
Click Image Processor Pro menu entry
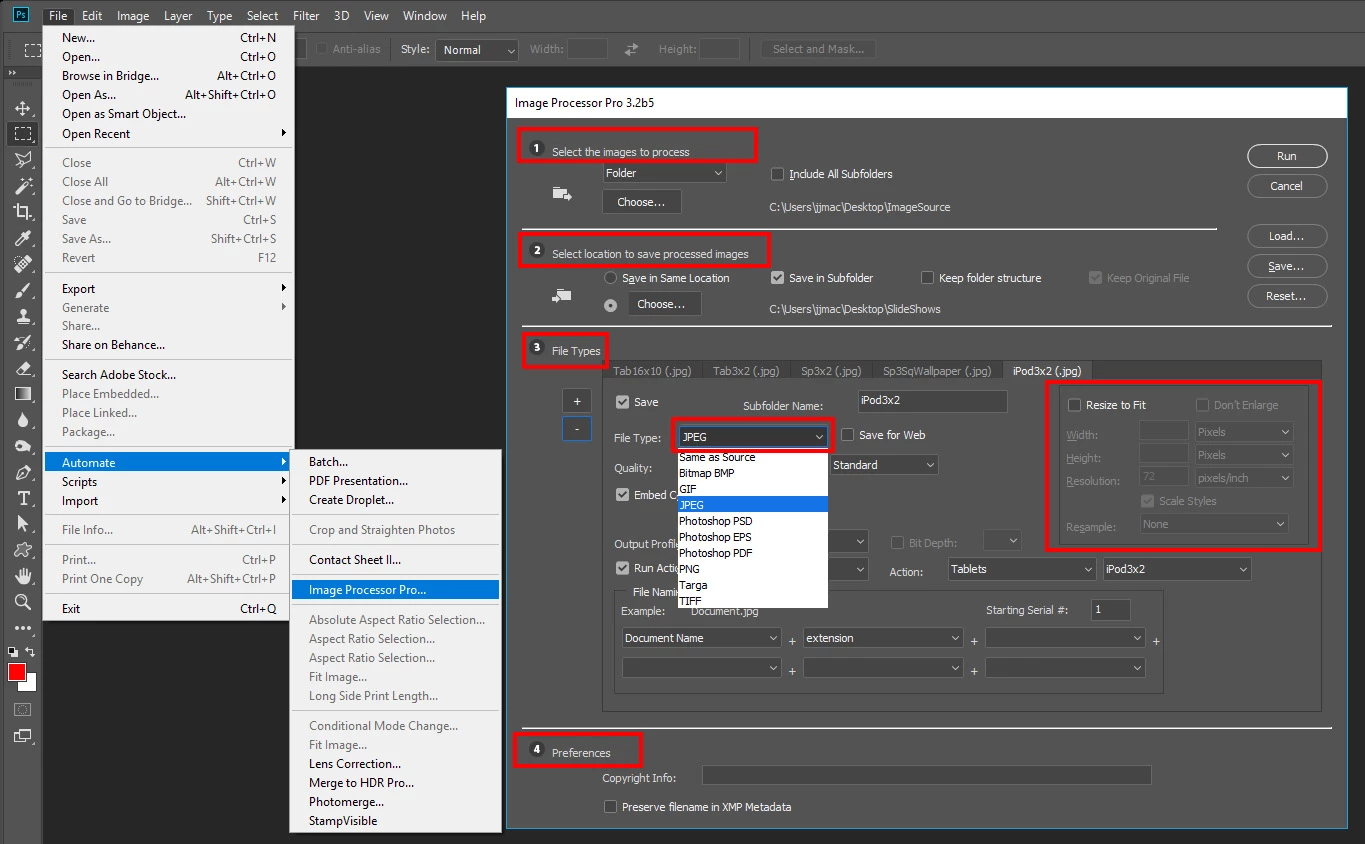pyautogui.click(x=395, y=590)
